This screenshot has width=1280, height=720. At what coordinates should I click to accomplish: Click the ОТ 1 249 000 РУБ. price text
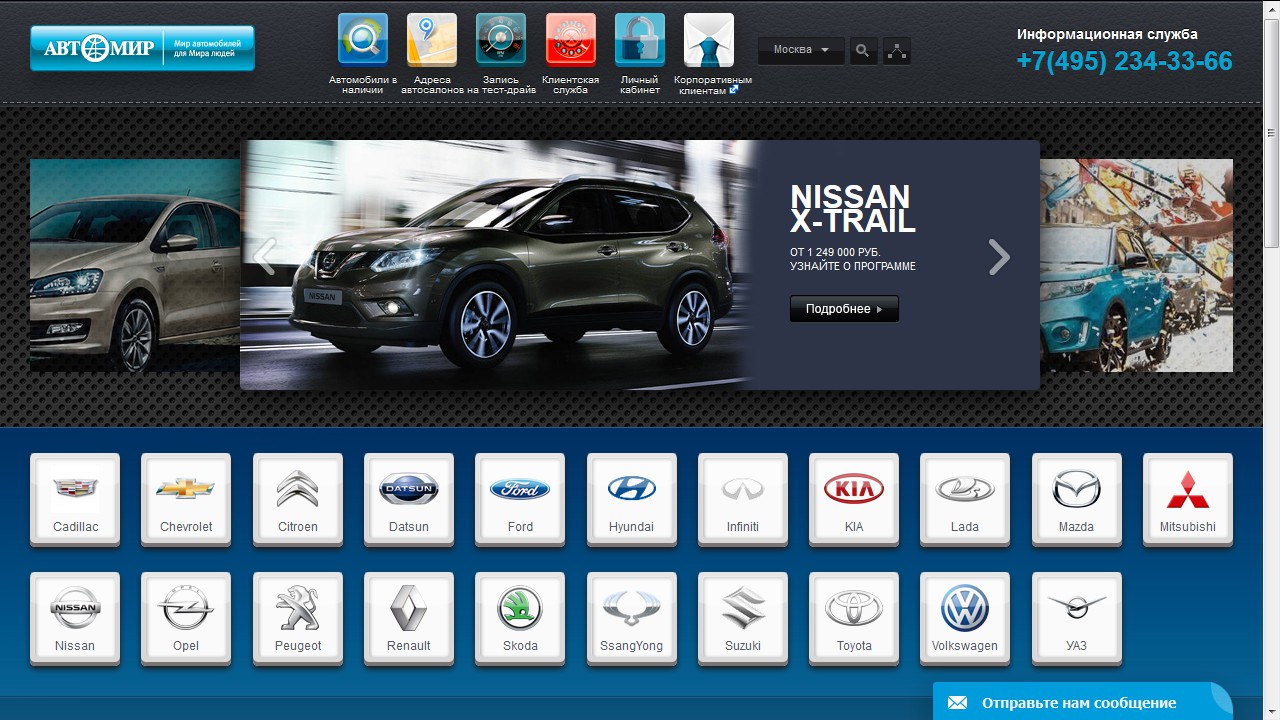point(835,252)
